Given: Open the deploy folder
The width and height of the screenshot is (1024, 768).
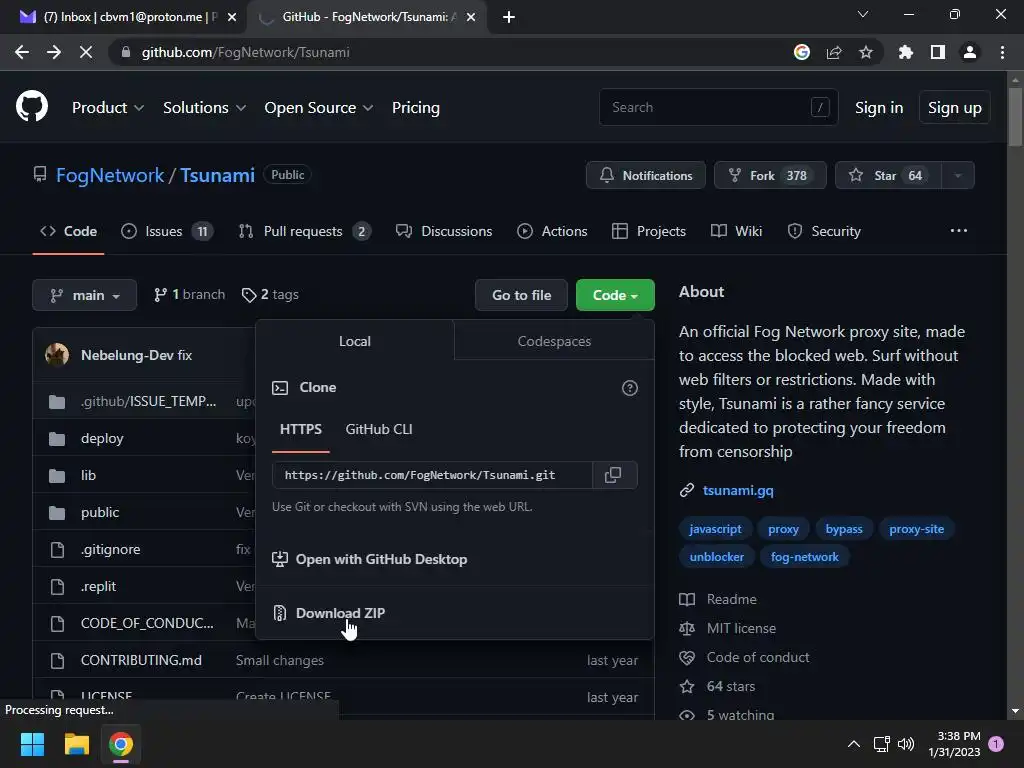Looking at the screenshot, I should coord(102,438).
